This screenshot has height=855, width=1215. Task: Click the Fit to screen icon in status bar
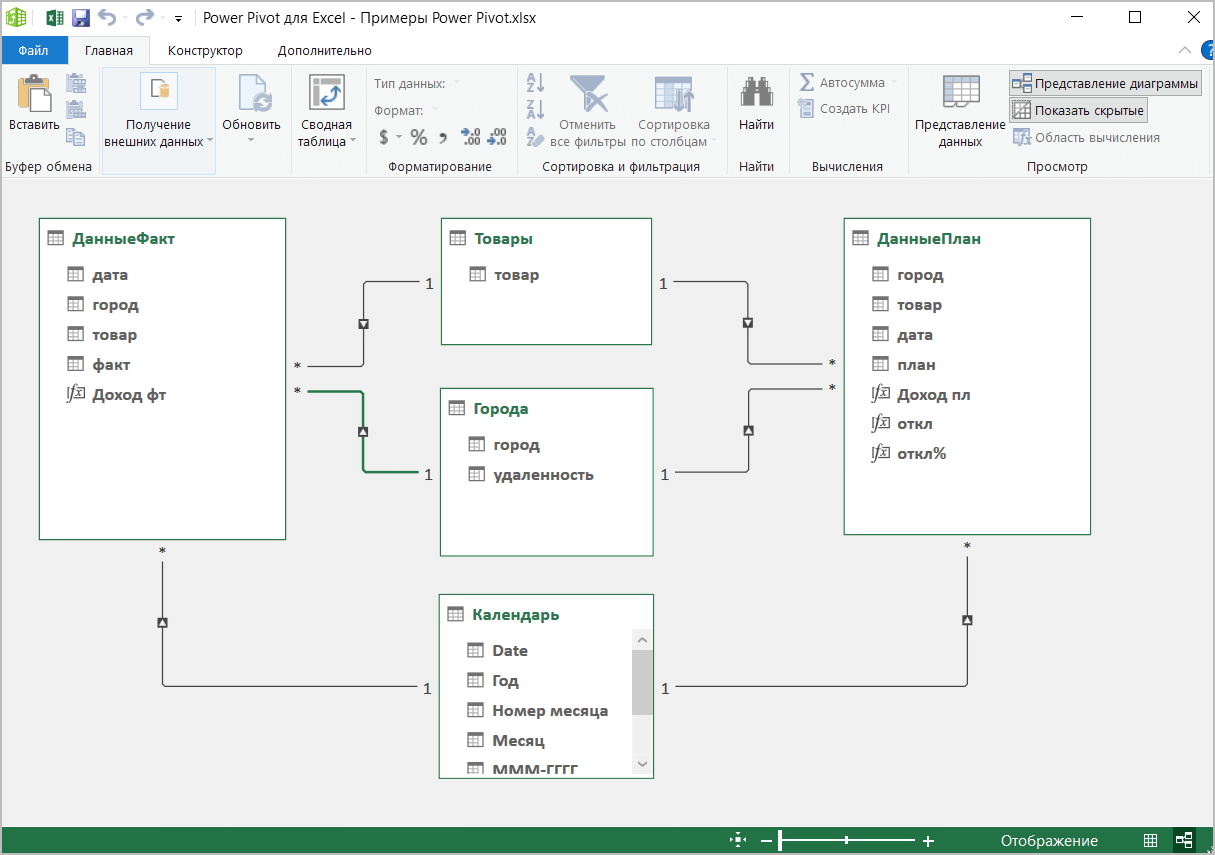tap(738, 841)
